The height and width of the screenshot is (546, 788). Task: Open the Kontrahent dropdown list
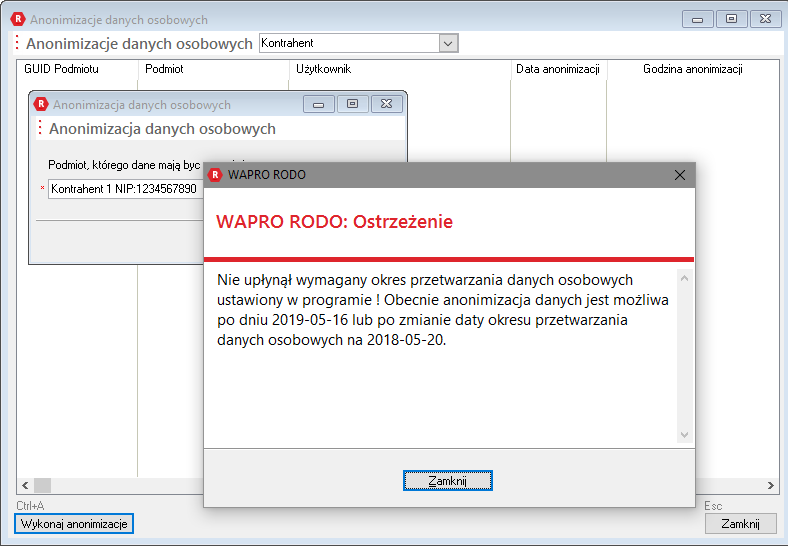[x=448, y=43]
